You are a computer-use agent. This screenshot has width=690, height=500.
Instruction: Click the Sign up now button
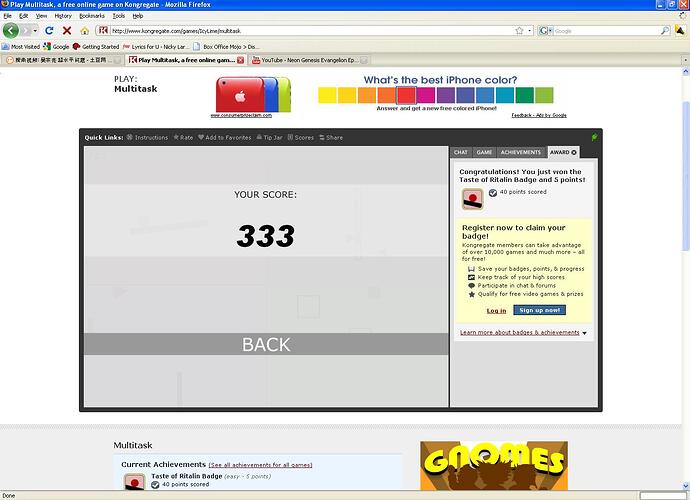(x=540, y=310)
